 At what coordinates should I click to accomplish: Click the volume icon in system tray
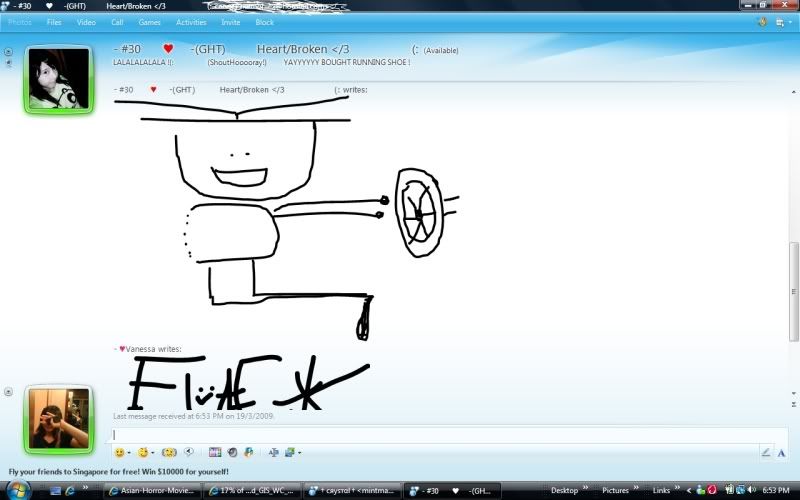(751, 490)
